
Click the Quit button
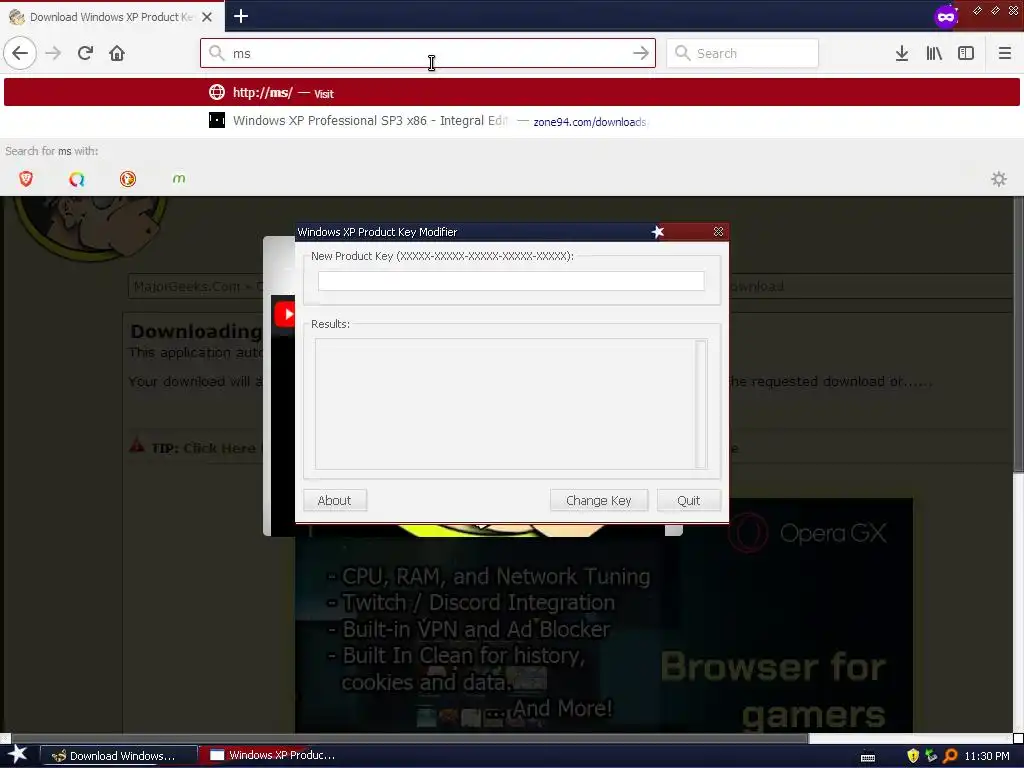click(688, 500)
